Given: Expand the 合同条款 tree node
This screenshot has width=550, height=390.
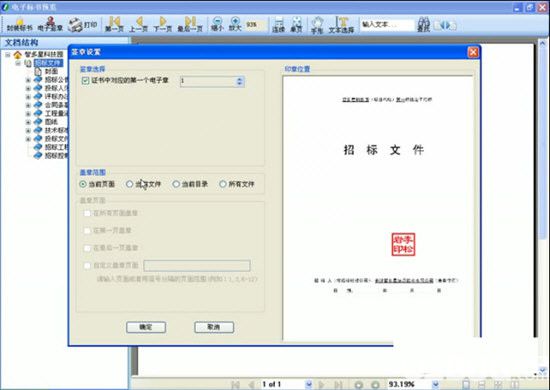Looking at the screenshot, I should 28,105.
